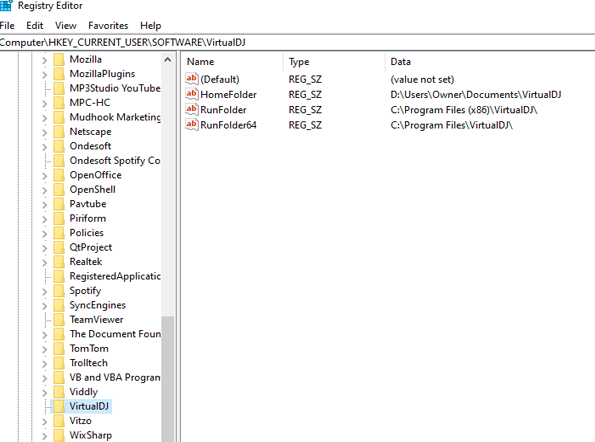Click the Registry Editor title bar icon
This screenshot has width=595, height=442.
pos(6,6)
